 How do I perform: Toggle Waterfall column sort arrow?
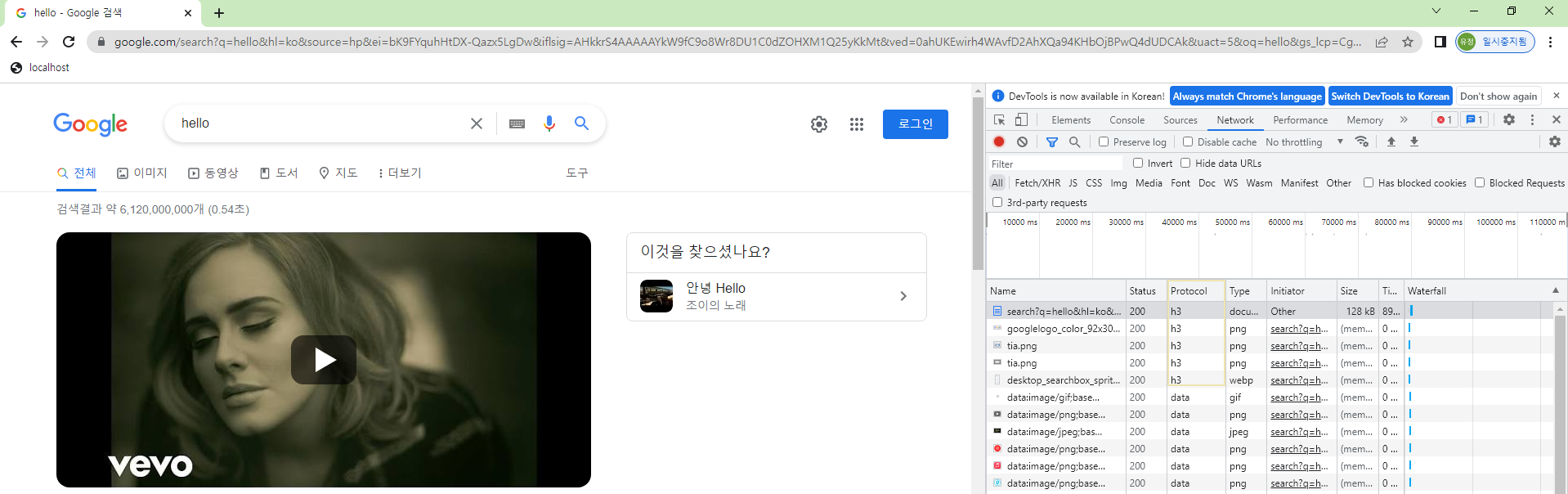click(x=1556, y=290)
